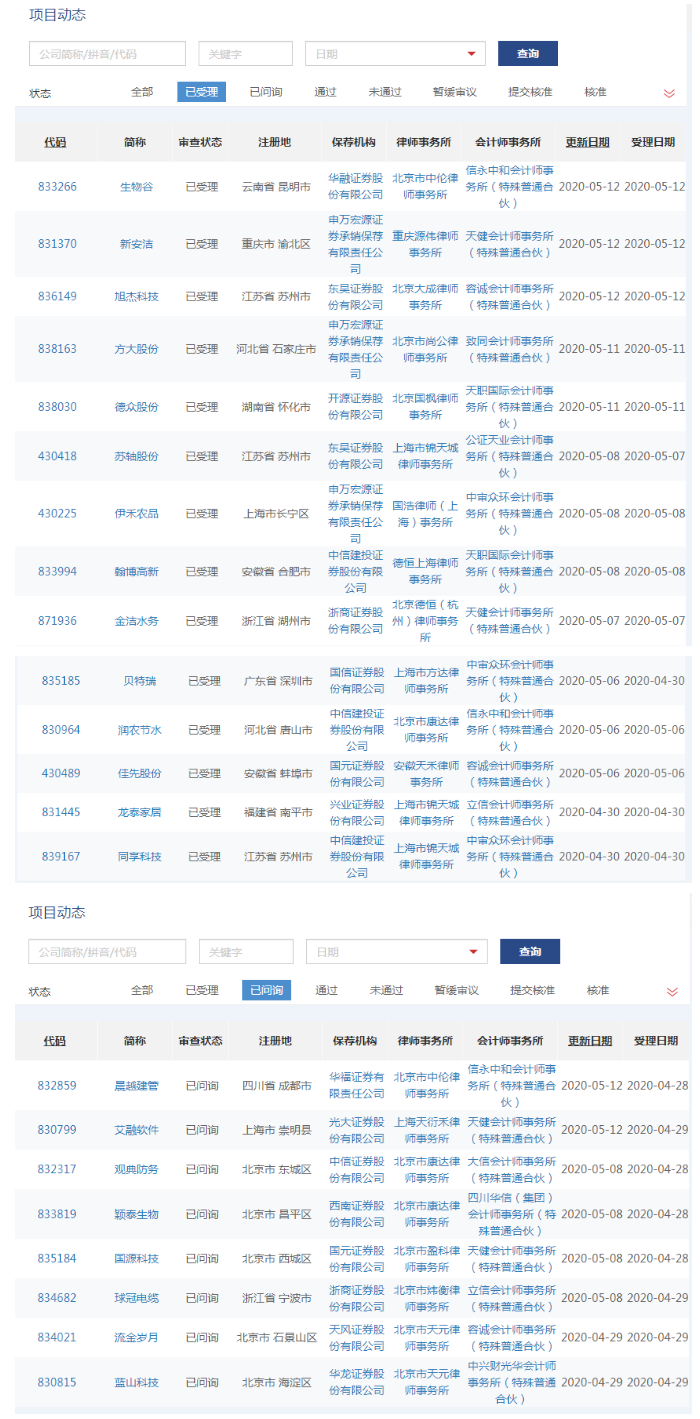The height and width of the screenshot is (1419, 700).
Task: Open the 日期 dropdown in the upper panel
Action: point(395,54)
